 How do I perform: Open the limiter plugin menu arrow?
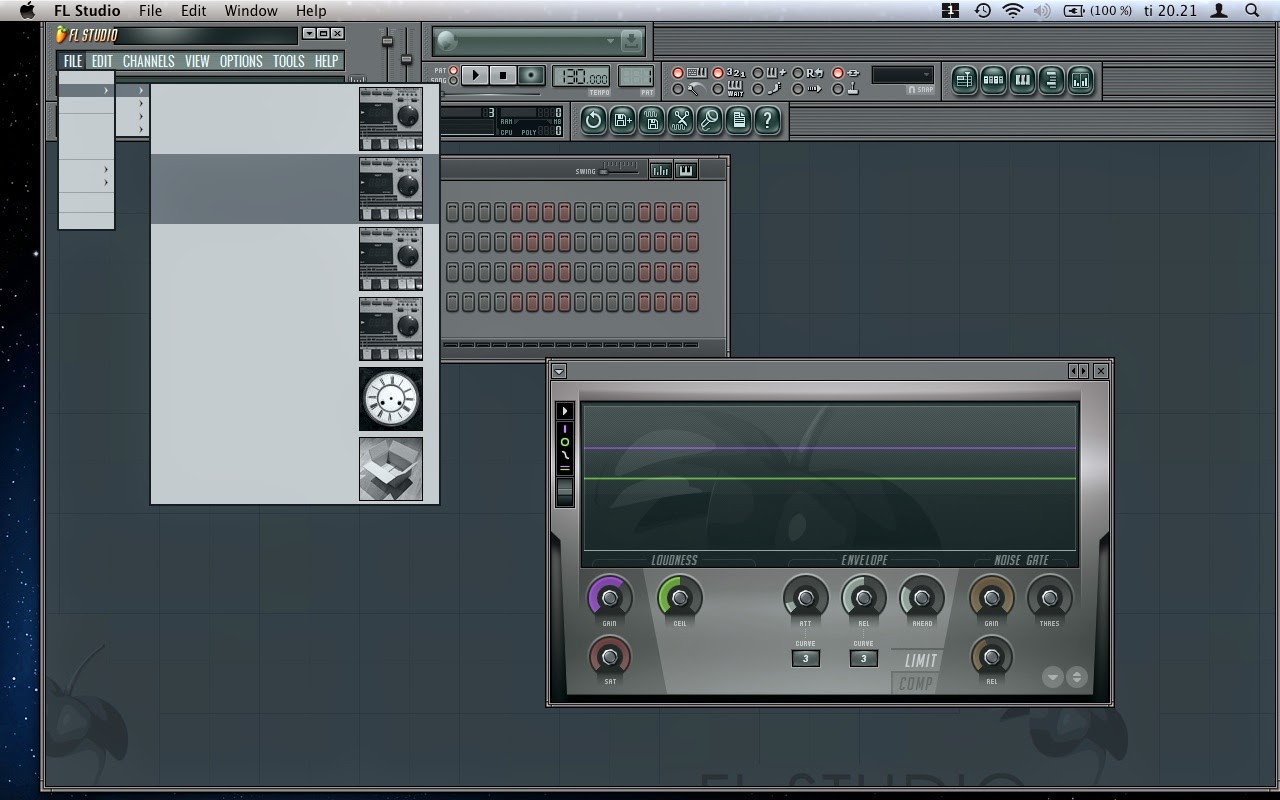[x=559, y=371]
